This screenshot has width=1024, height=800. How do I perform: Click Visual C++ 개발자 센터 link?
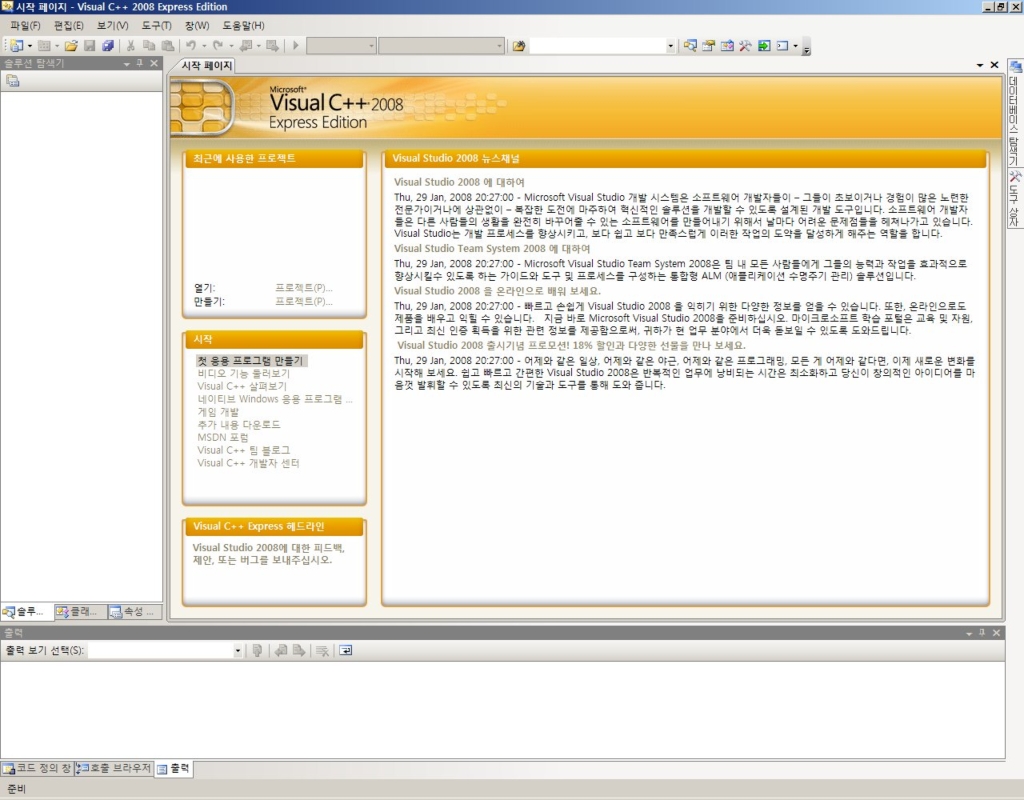[x=248, y=462]
